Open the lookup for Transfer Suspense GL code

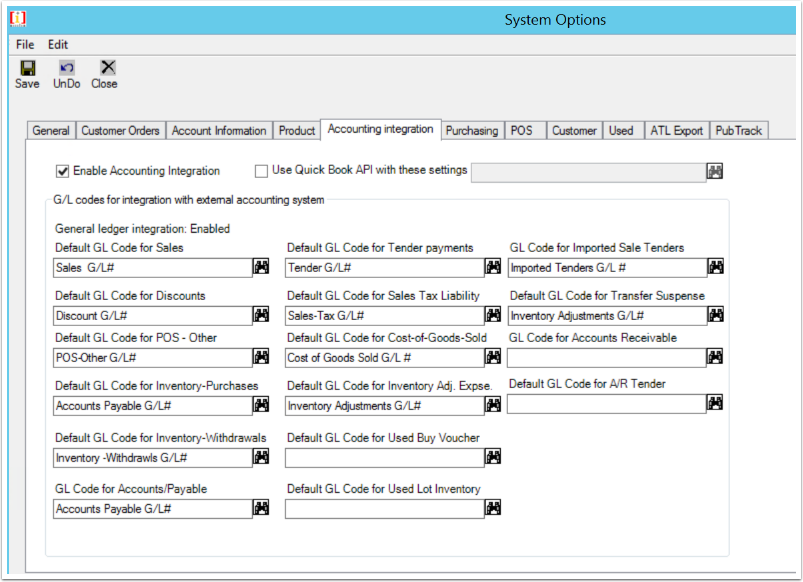715,315
